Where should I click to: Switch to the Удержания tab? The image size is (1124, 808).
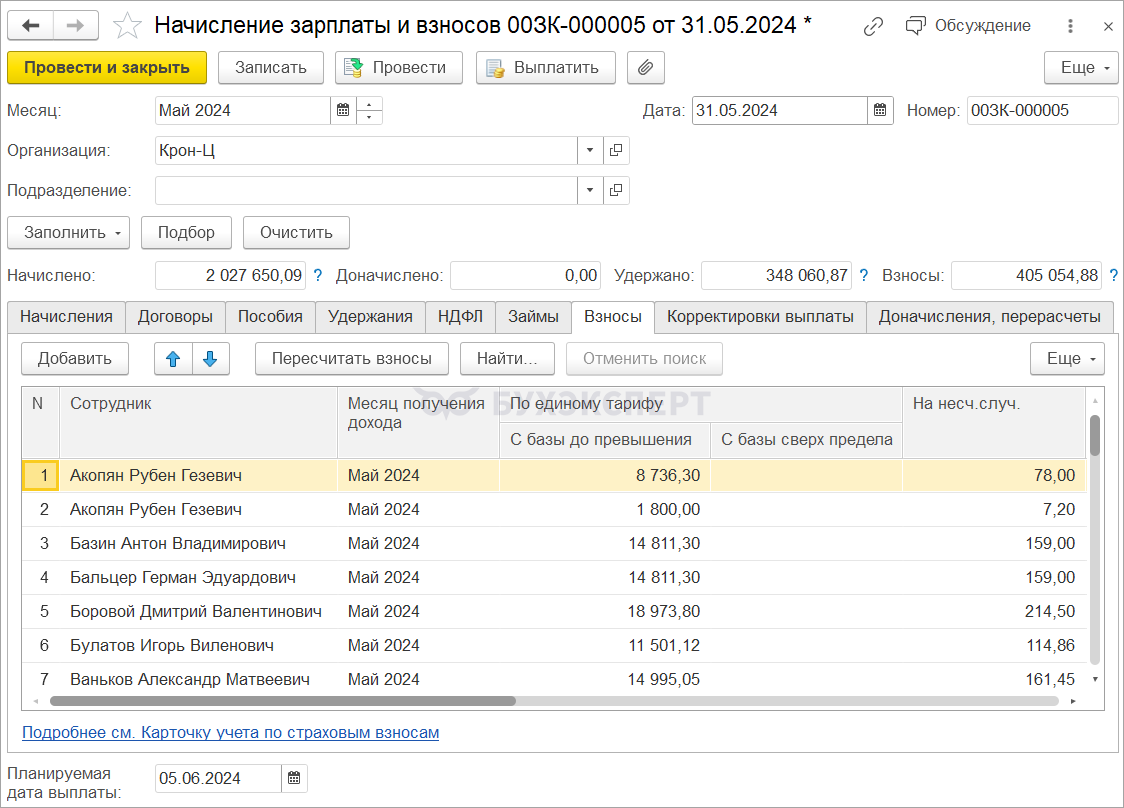(370, 317)
